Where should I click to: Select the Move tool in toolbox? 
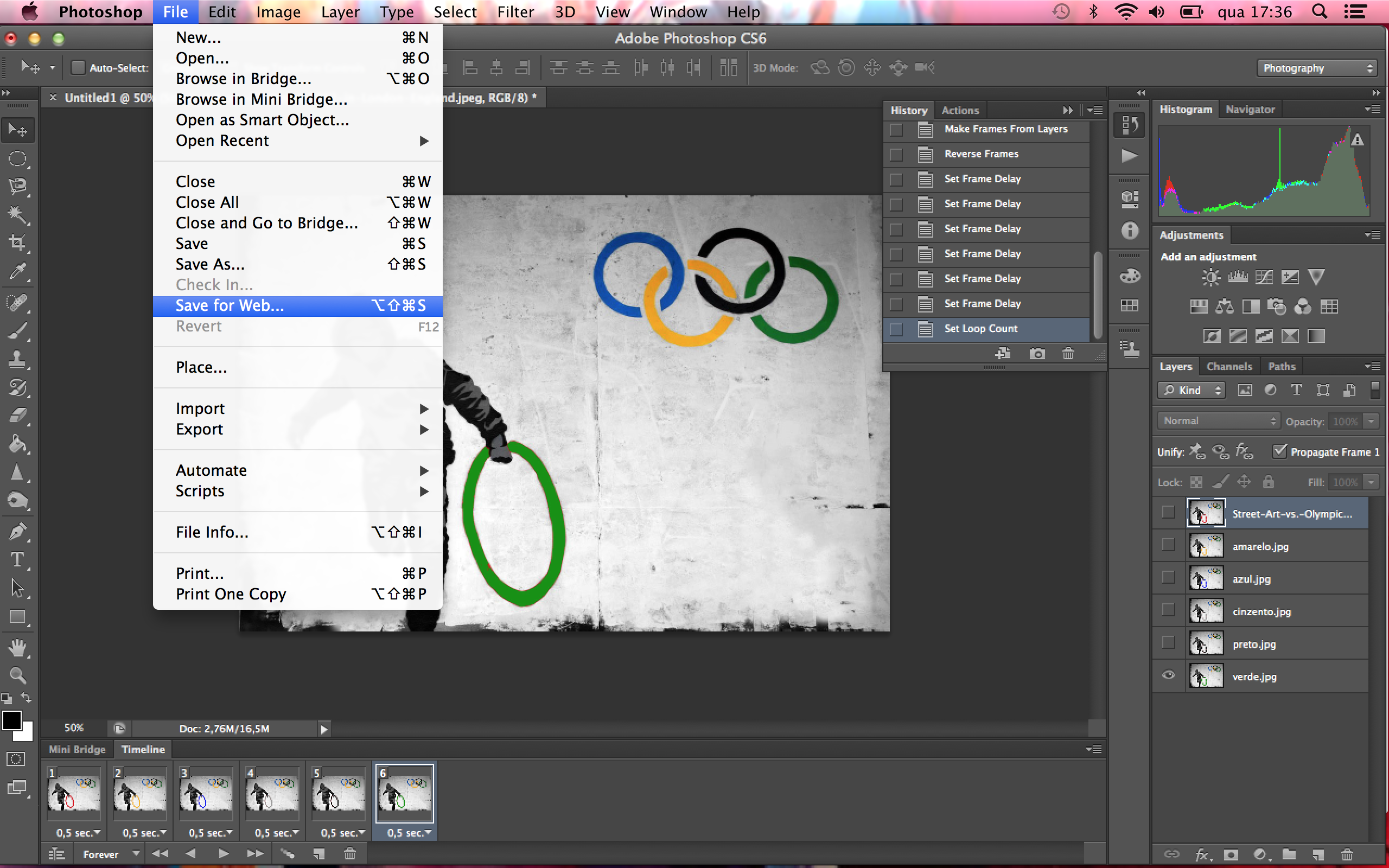17,130
